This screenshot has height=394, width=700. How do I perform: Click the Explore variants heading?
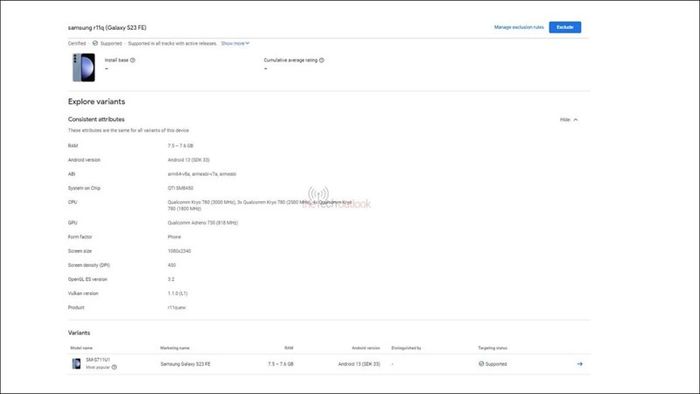point(96,102)
